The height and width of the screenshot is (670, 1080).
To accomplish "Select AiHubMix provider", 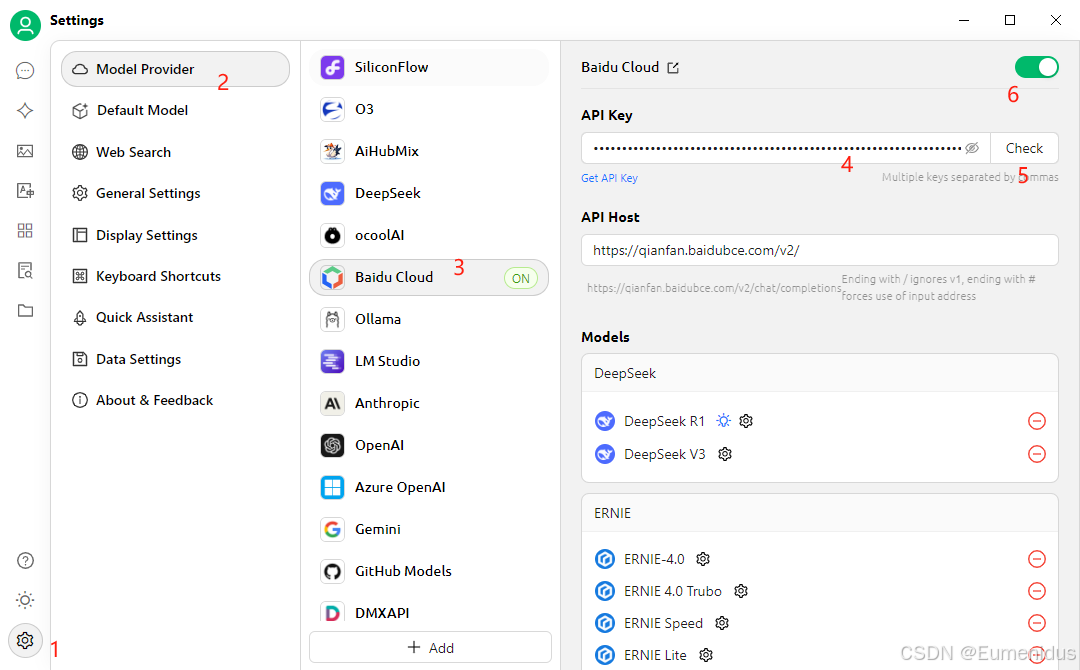I will [429, 151].
